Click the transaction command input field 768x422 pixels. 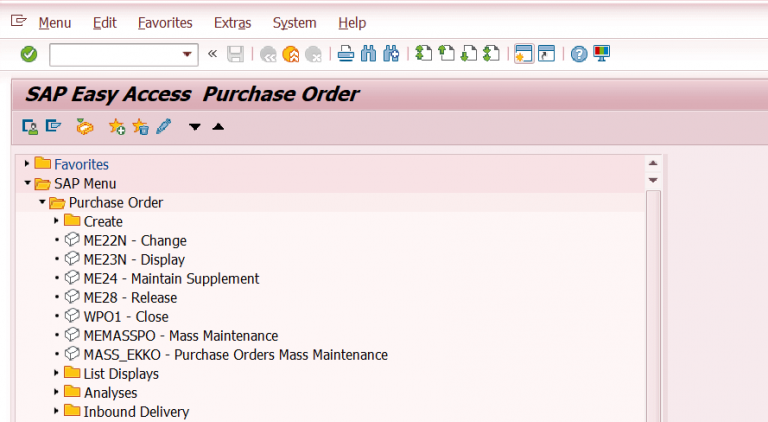(113, 54)
